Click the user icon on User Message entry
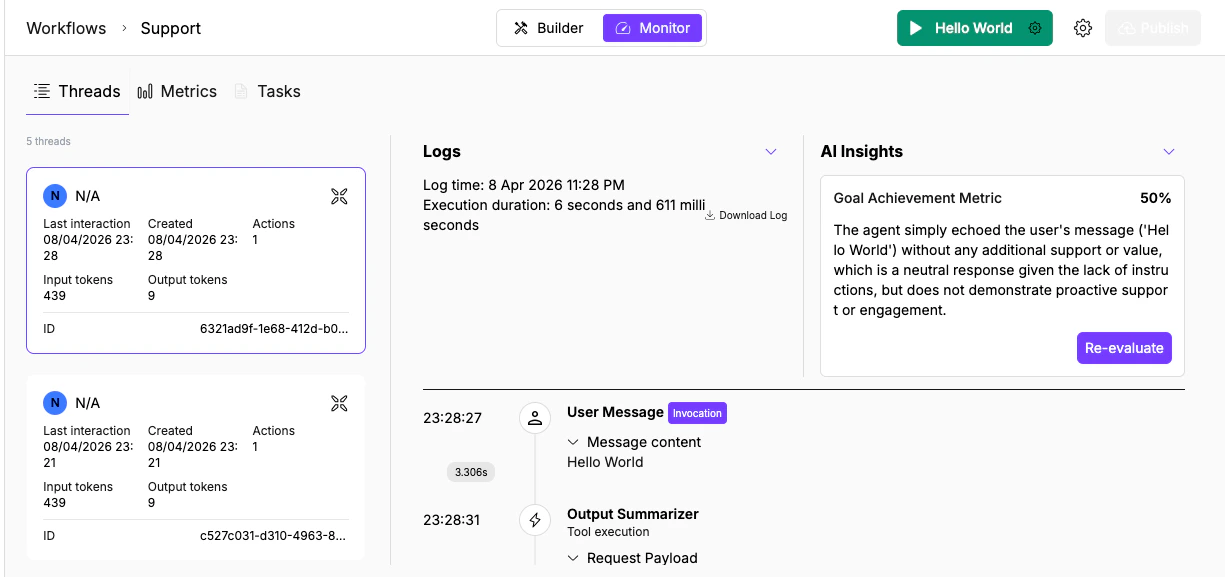The width and height of the screenshot is (1225, 577). pos(535,417)
